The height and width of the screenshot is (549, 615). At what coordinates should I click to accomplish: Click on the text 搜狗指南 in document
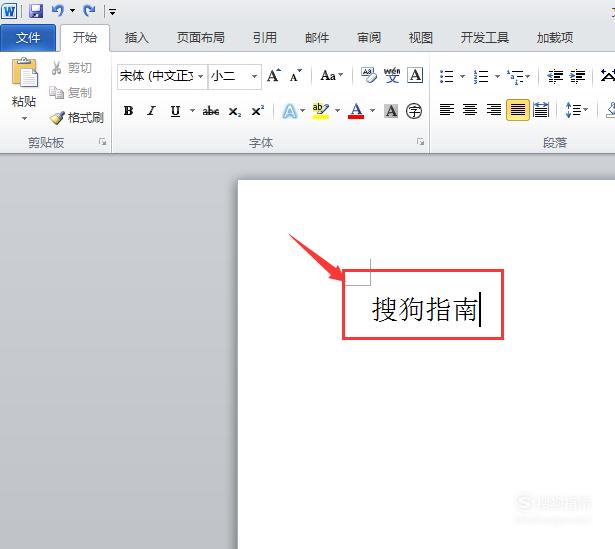pyautogui.click(x=425, y=309)
